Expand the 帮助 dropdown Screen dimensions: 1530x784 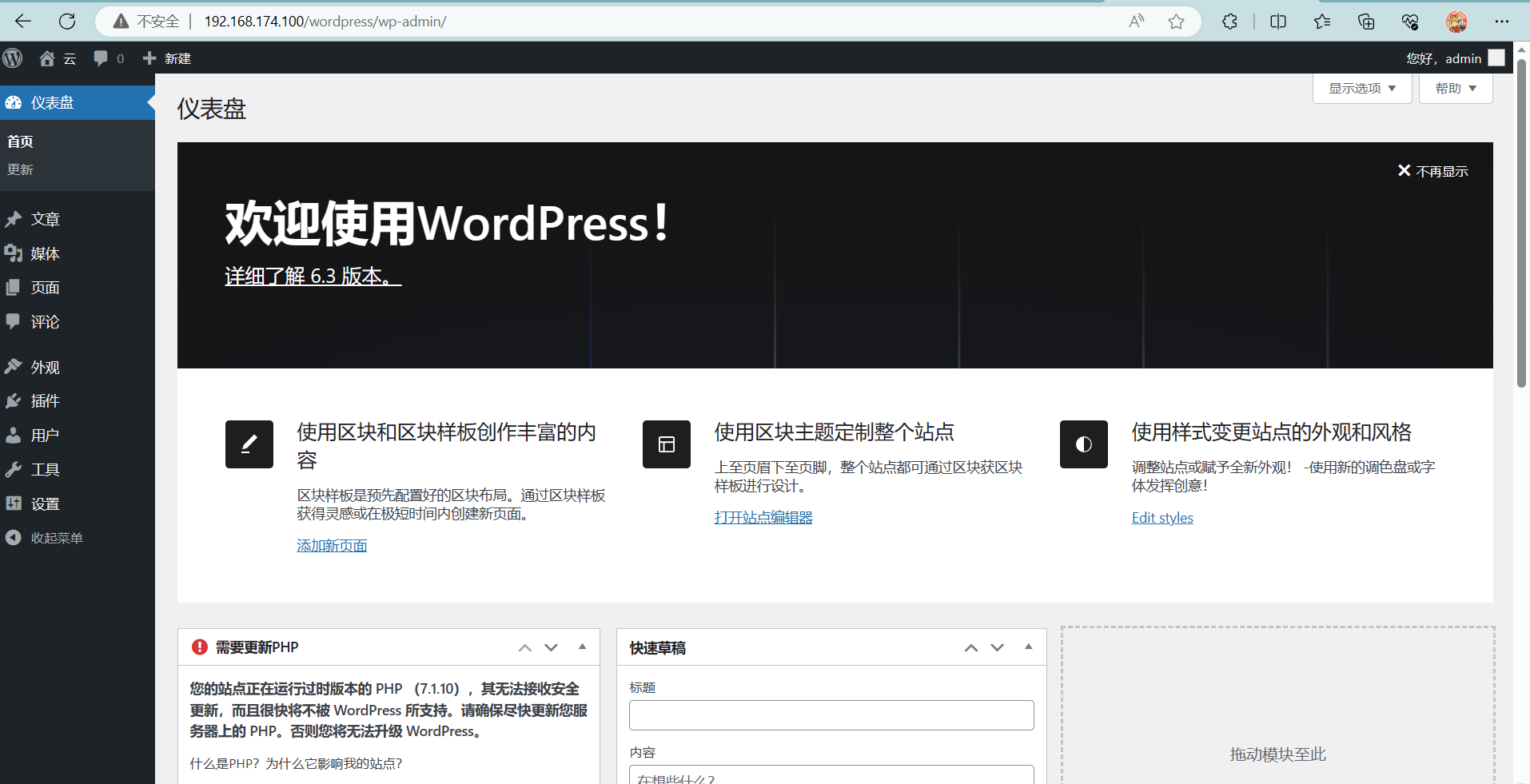[x=1456, y=89]
